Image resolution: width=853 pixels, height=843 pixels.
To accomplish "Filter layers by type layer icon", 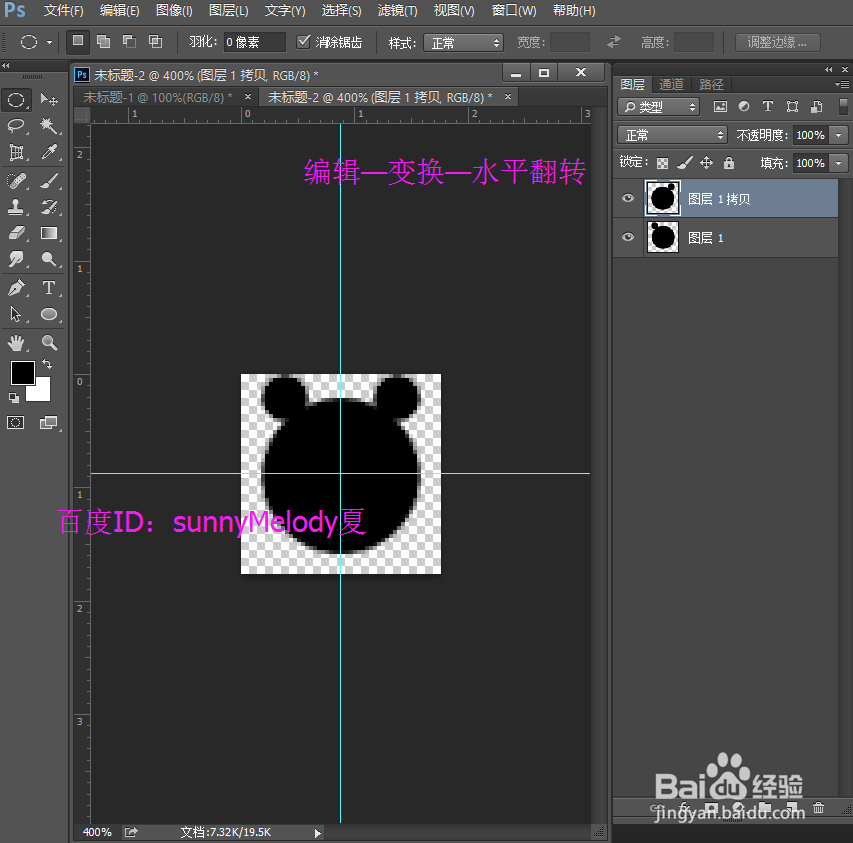I will click(x=768, y=107).
